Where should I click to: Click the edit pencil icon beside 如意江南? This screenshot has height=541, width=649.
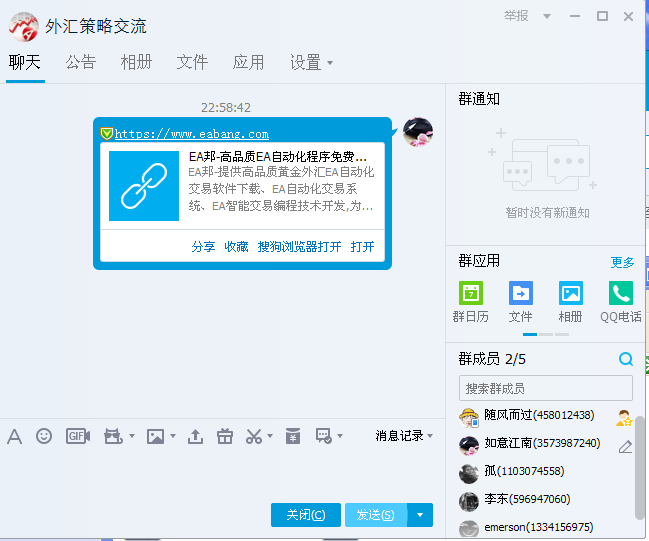click(625, 447)
